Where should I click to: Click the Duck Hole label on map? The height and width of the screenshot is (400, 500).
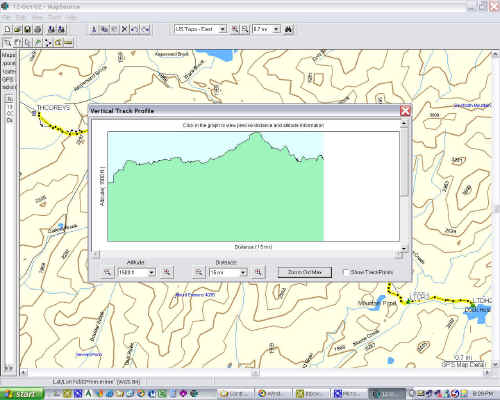[478, 310]
